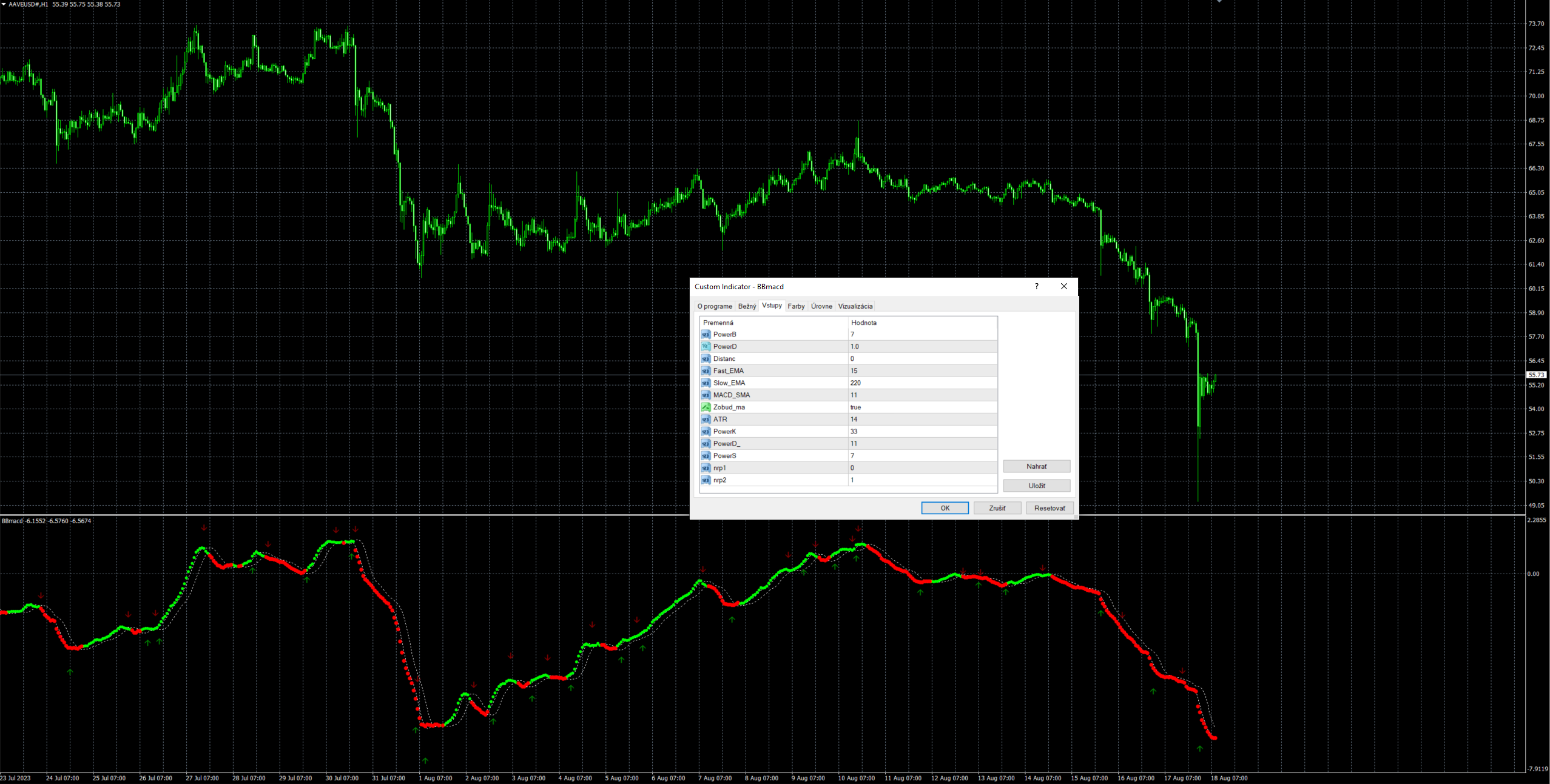Click the nrp2 parameter icon
1550x784 pixels.
[x=706, y=480]
